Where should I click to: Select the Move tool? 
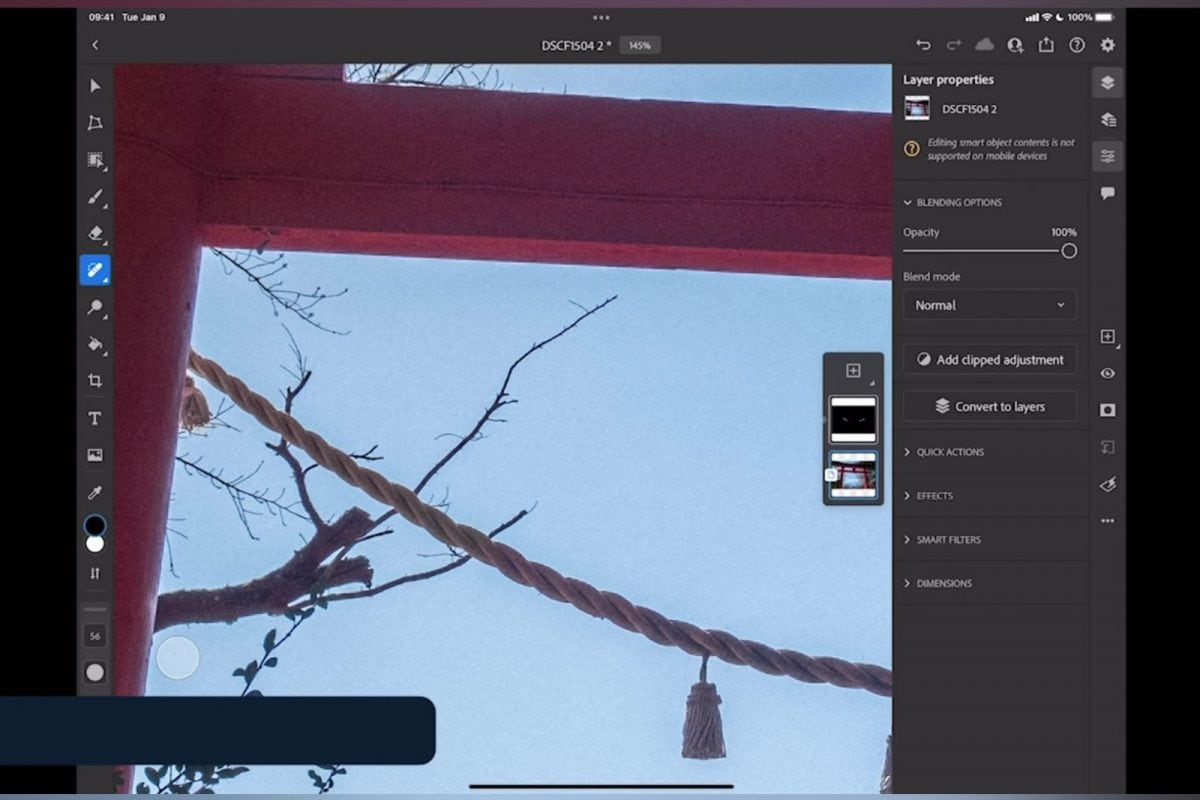pyautogui.click(x=95, y=86)
